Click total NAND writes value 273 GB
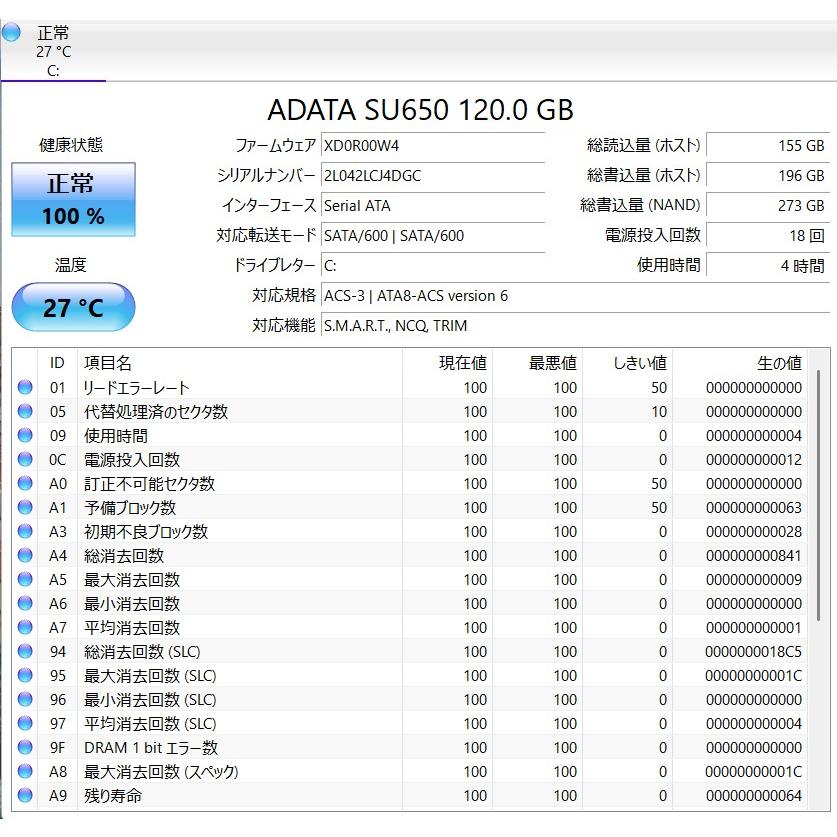Screen dimensions: 837x837 (768, 206)
